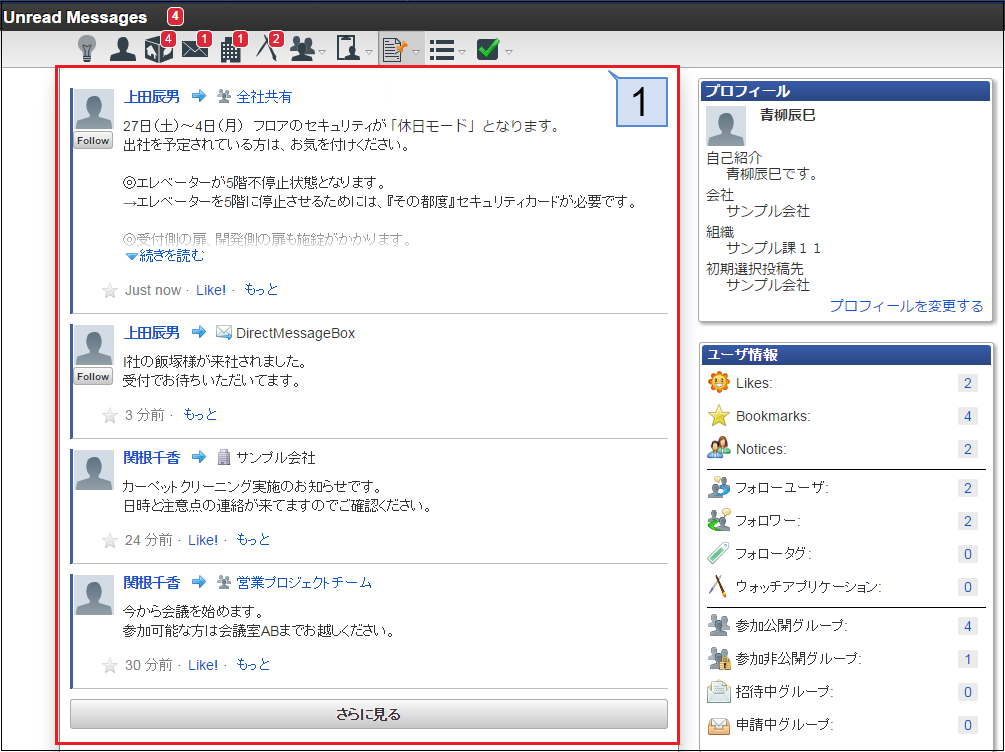Expand 続きを読む on the first post
1005x752 pixels.
[x=165, y=256]
